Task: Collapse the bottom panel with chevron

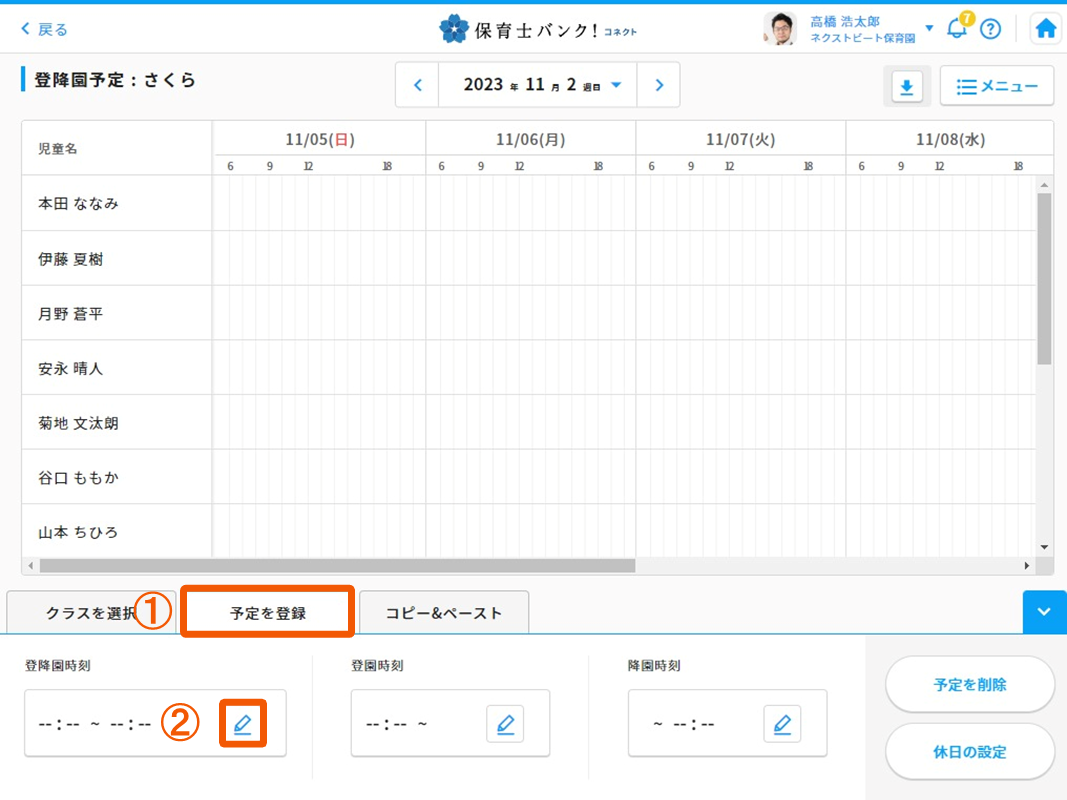Action: point(1044,612)
